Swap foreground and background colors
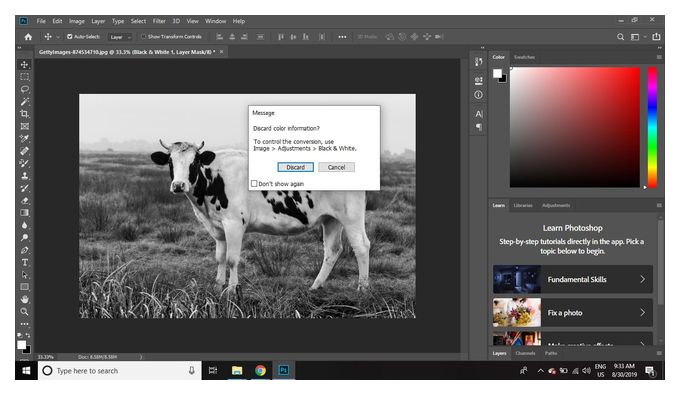This screenshot has height=395, width=680. pos(28,335)
